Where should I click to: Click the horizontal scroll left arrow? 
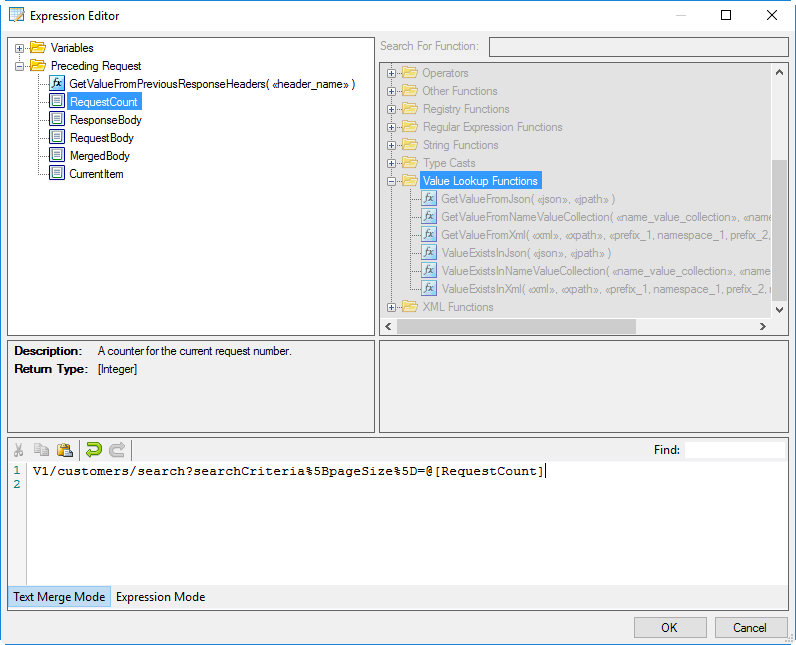(388, 326)
